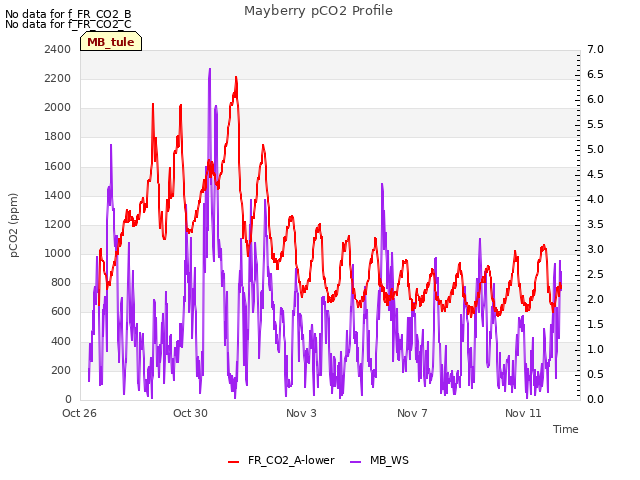Click the Nov 3 x-axis tick label
This screenshot has width=640, height=480.
[301, 413]
